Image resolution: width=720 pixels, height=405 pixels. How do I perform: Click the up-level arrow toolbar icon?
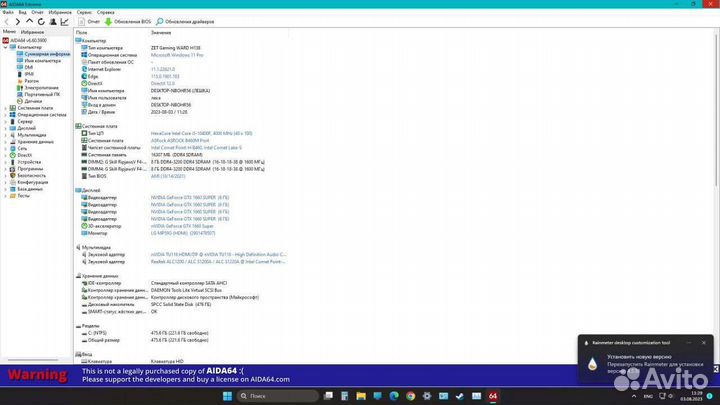(x=29, y=22)
